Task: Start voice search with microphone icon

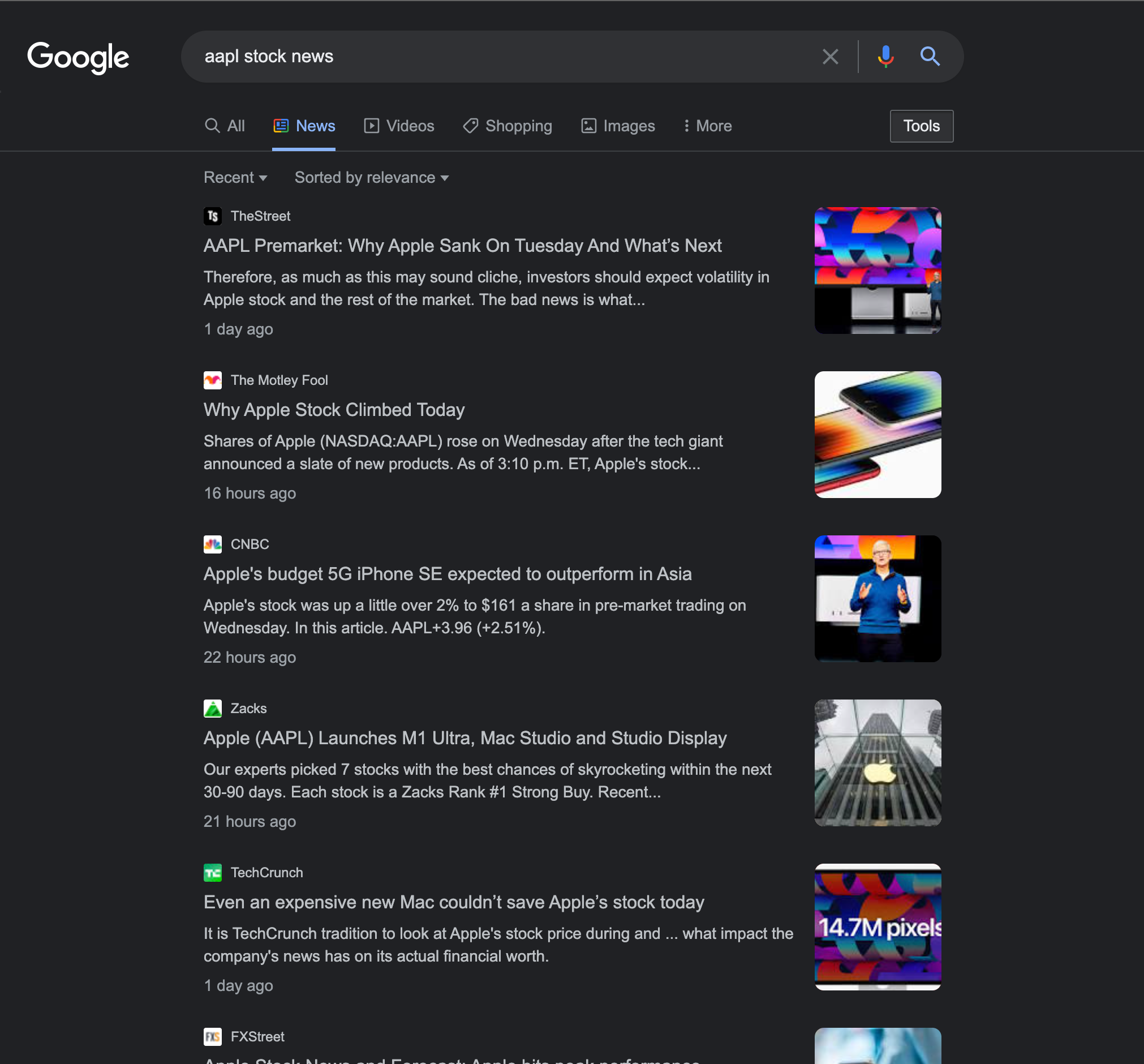Action: (885, 57)
